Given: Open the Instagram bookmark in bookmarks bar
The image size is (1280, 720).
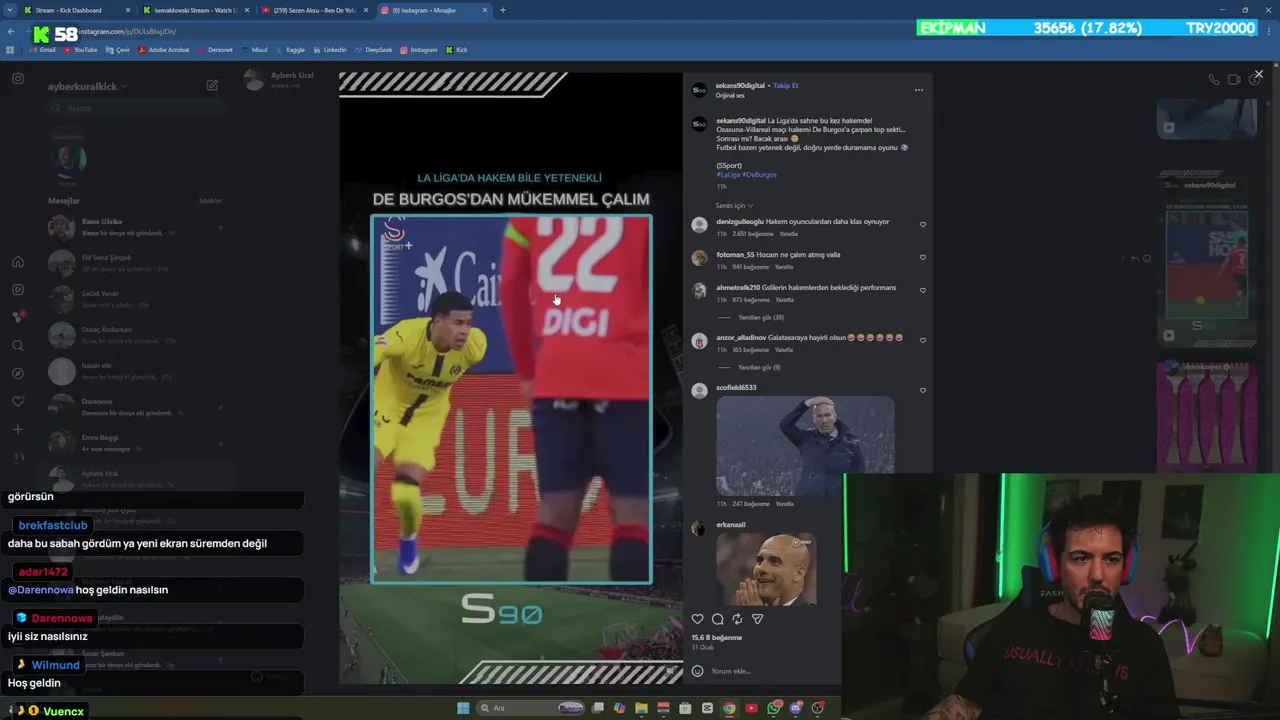Looking at the screenshot, I should coord(419,49).
